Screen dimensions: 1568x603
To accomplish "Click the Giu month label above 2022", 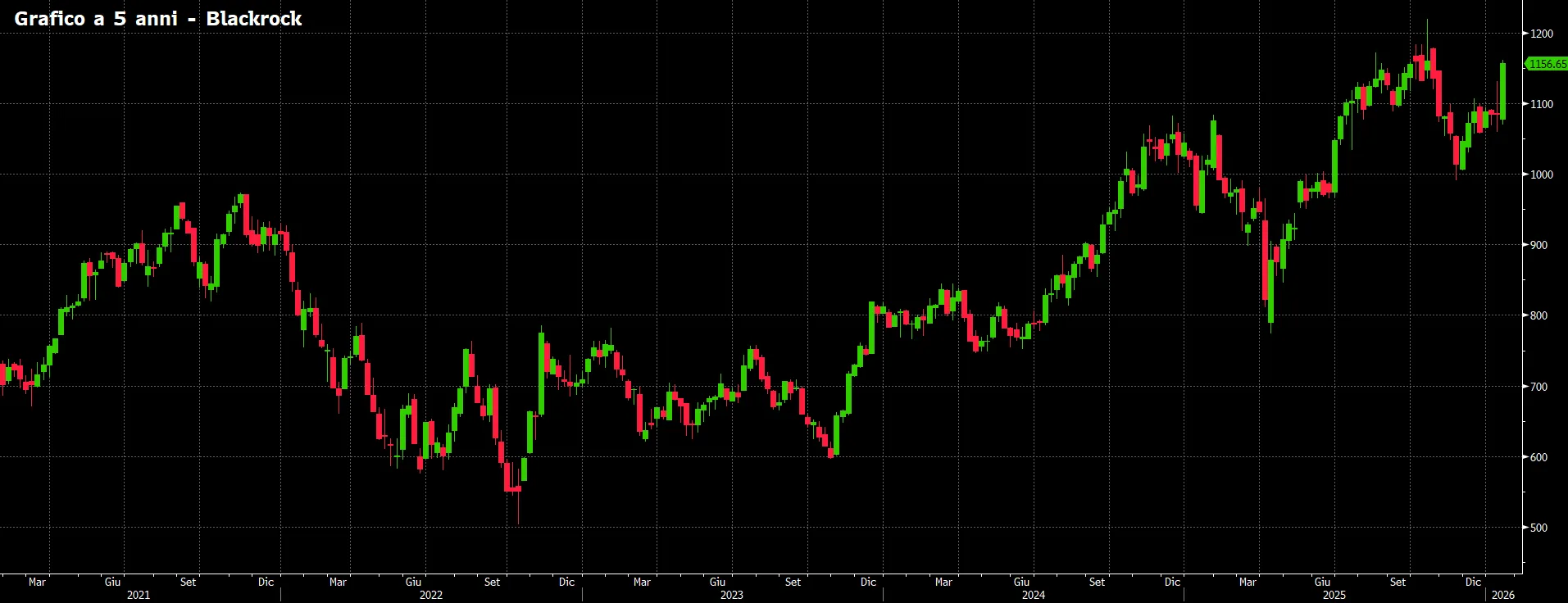I will pyautogui.click(x=414, y=582).
